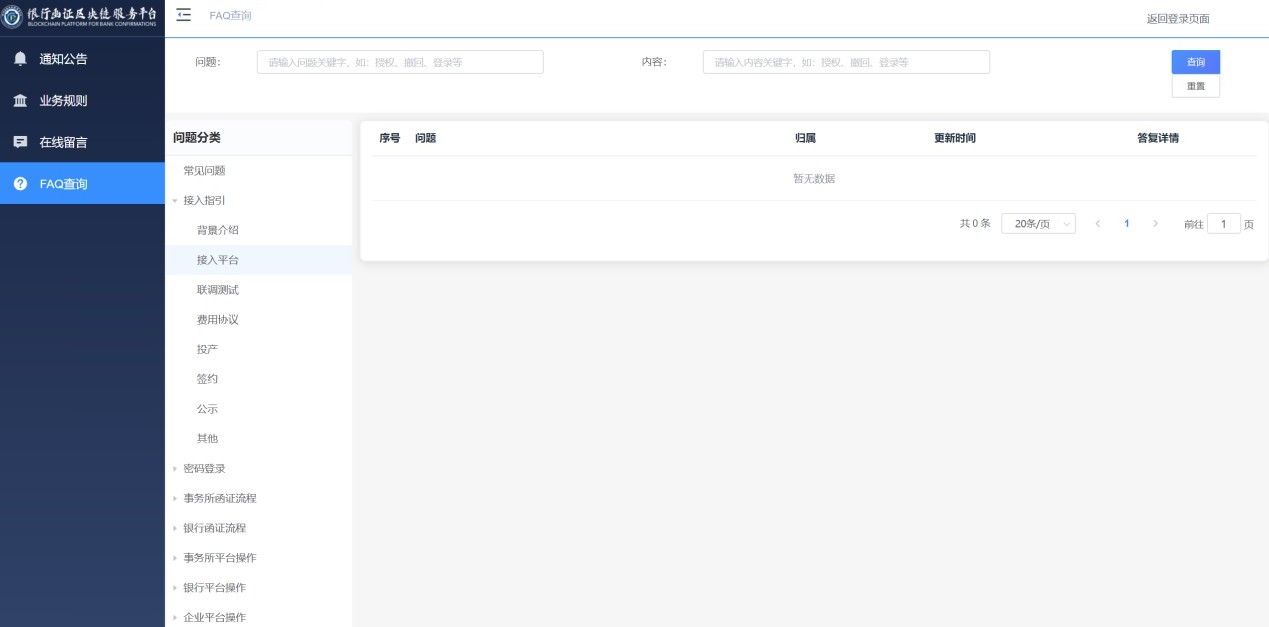The width and height of the screenshot is (1269, 627).
Task: Collapse the 接入指引 category
Action: tap(175, 201)
